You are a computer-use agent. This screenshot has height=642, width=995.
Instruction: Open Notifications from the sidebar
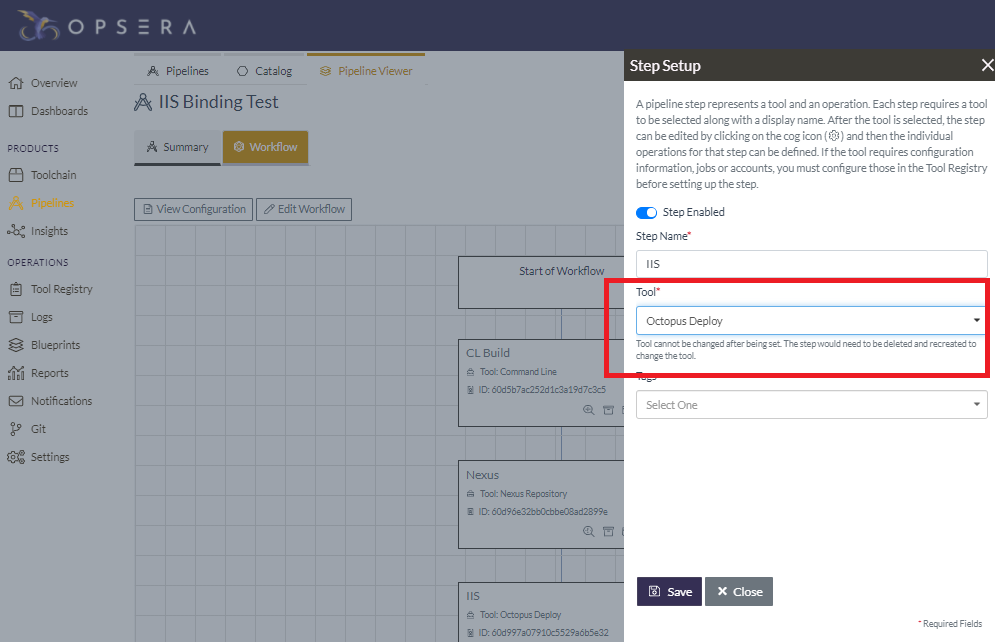point(60,401)
